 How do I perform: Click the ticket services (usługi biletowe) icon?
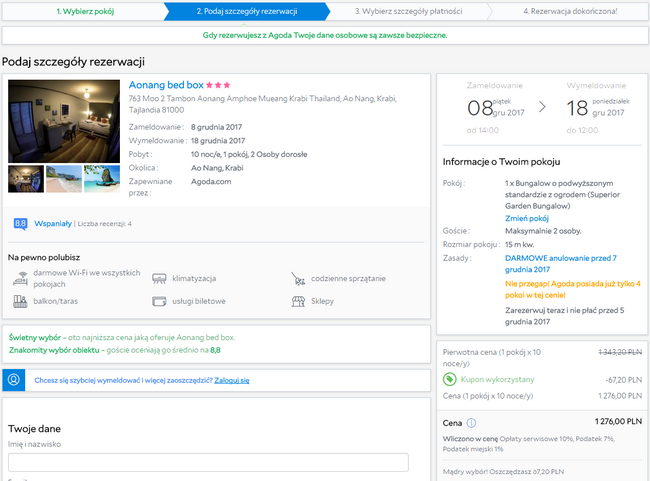[159, 301]
